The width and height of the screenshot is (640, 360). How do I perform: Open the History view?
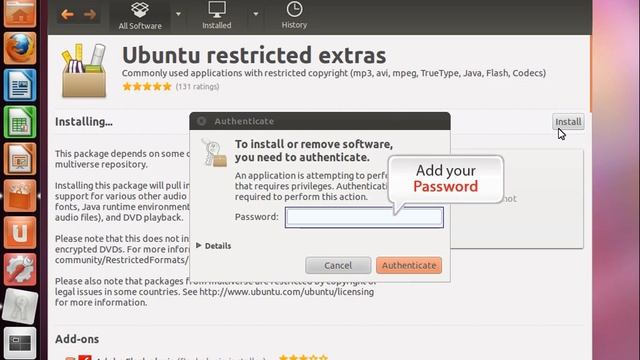click(294, 16)
